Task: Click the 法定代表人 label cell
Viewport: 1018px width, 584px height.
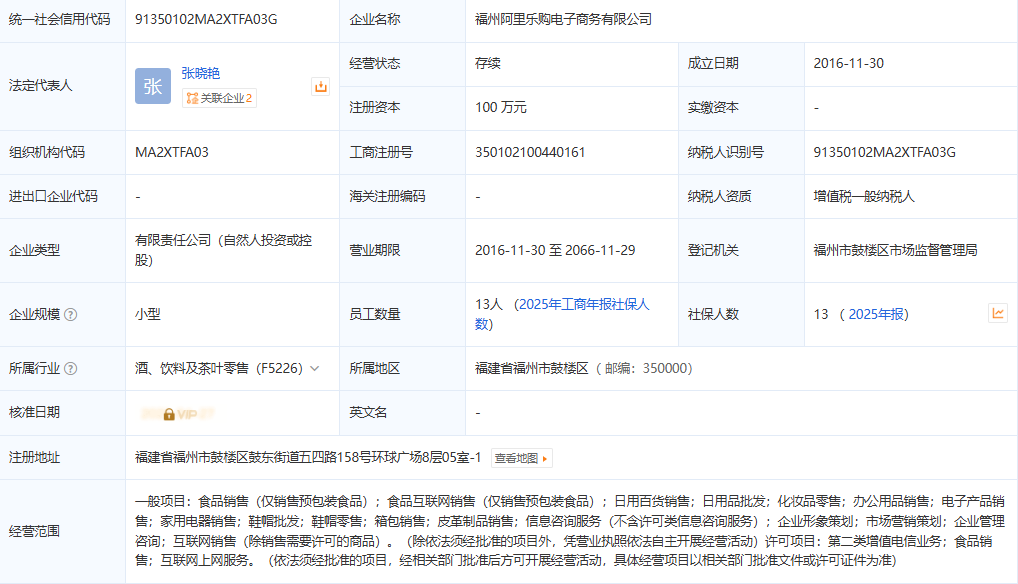Action: 62,86
